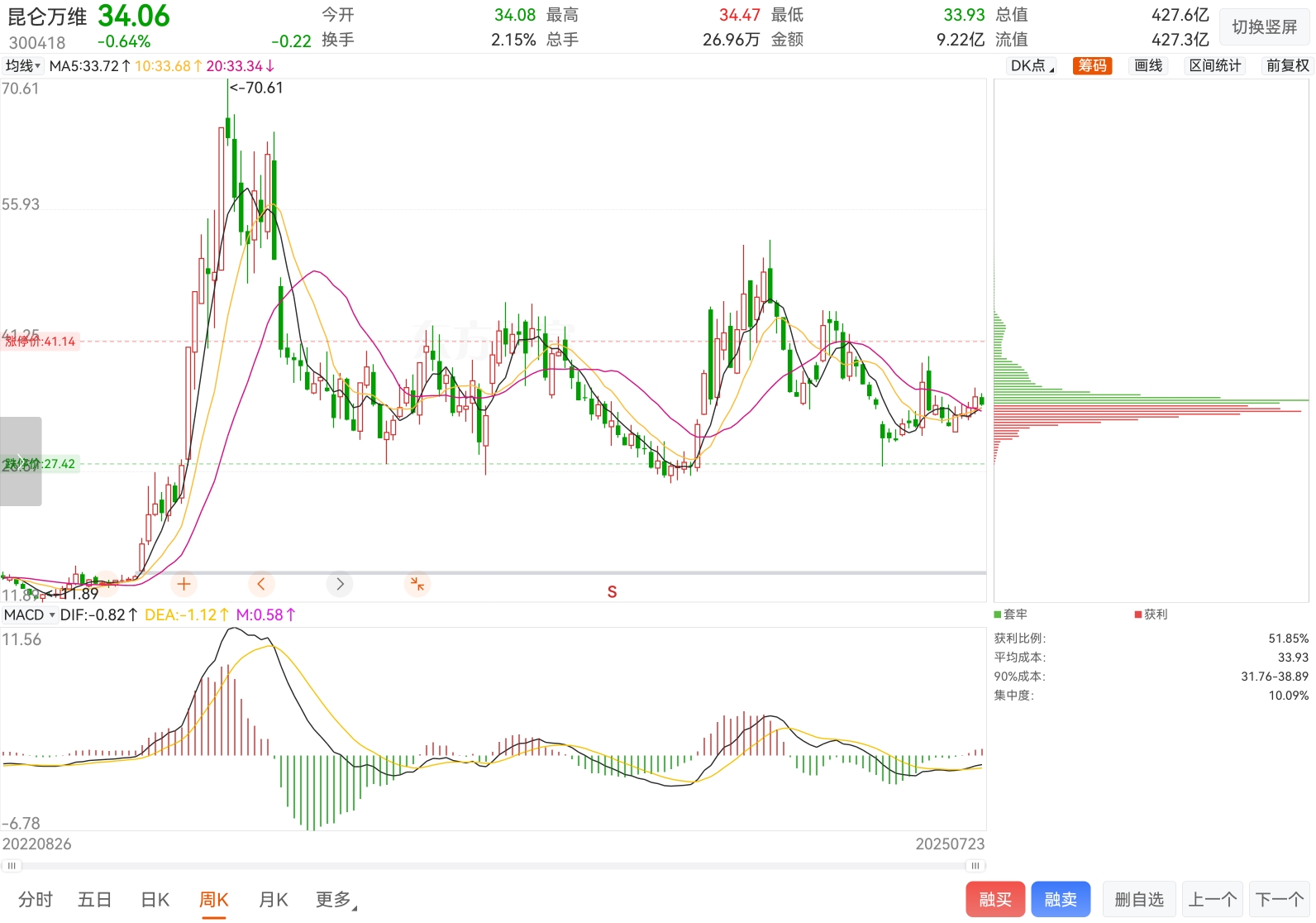Viewport: 1316px width, 923px height.
Task: Switch to the 五日 tab
Action: coord(94,899)
